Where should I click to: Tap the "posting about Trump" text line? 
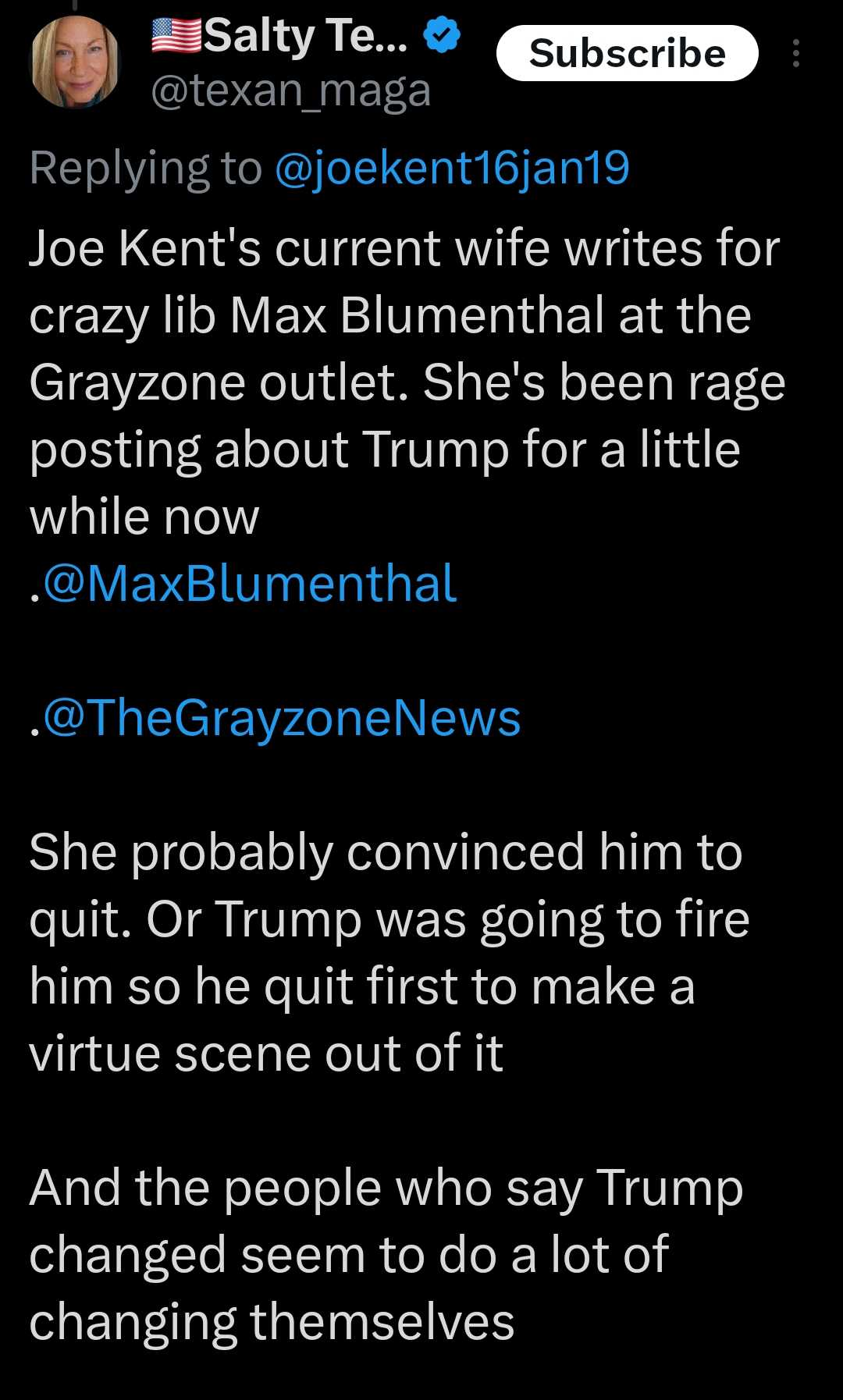click(x=385, y=449)
